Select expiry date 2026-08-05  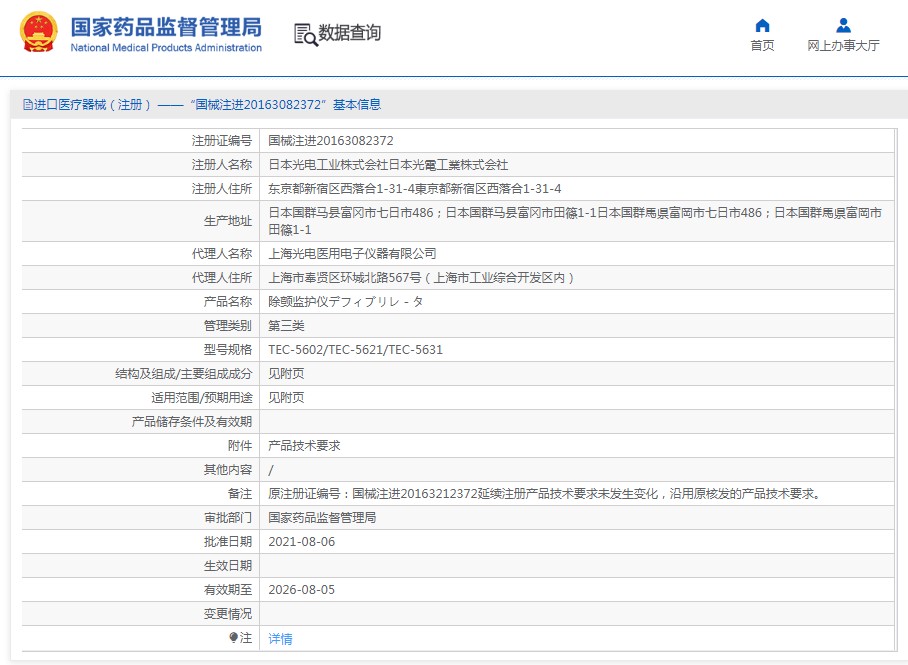[302, 590]
